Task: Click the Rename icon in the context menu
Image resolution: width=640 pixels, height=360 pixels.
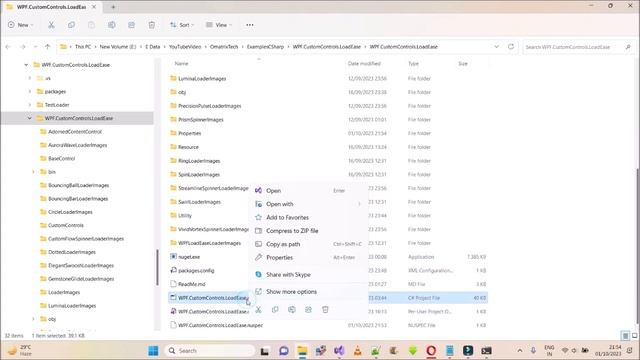Action: [291, 310]
